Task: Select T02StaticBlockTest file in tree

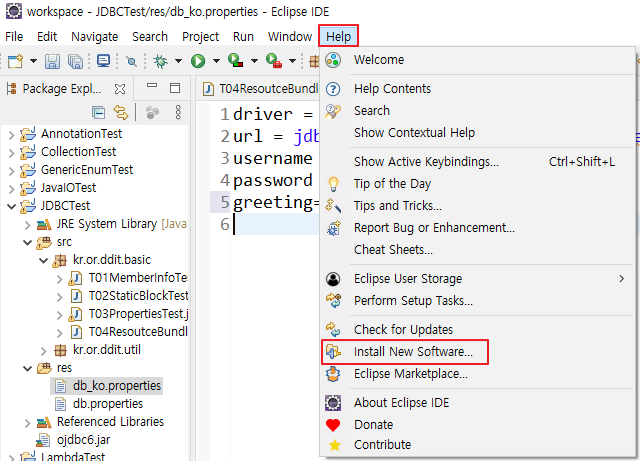Action: click(138, 296)
